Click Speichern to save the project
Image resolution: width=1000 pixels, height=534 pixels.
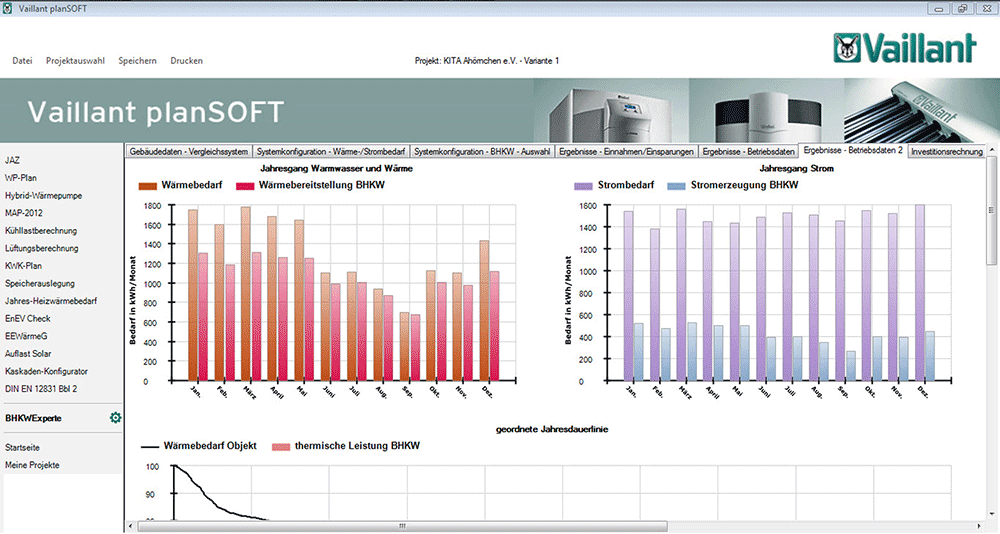click(x=137, y=61)
